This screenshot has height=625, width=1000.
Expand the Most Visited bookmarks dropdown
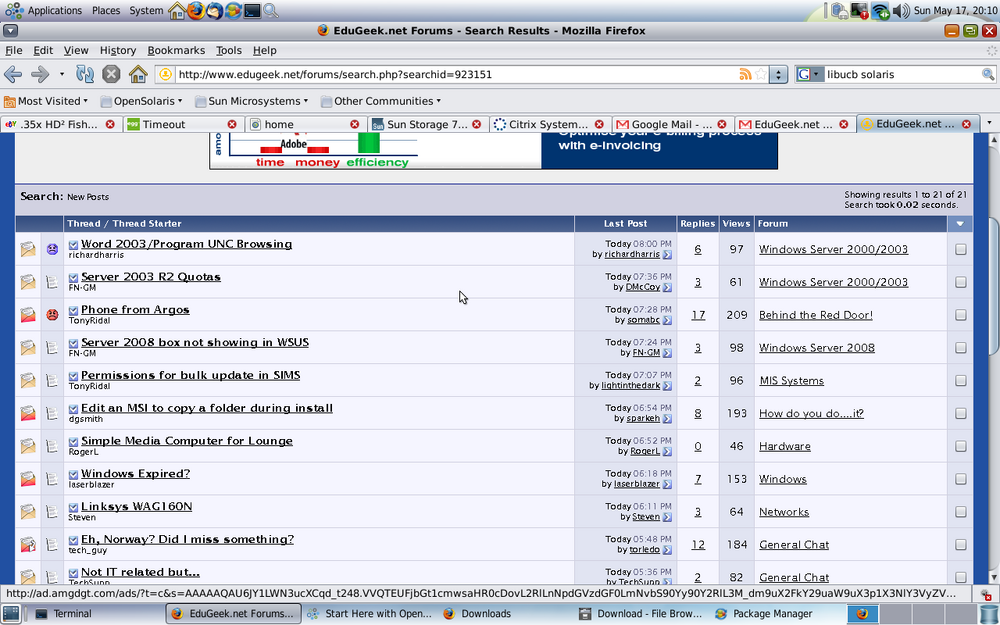tap(46, 101)
